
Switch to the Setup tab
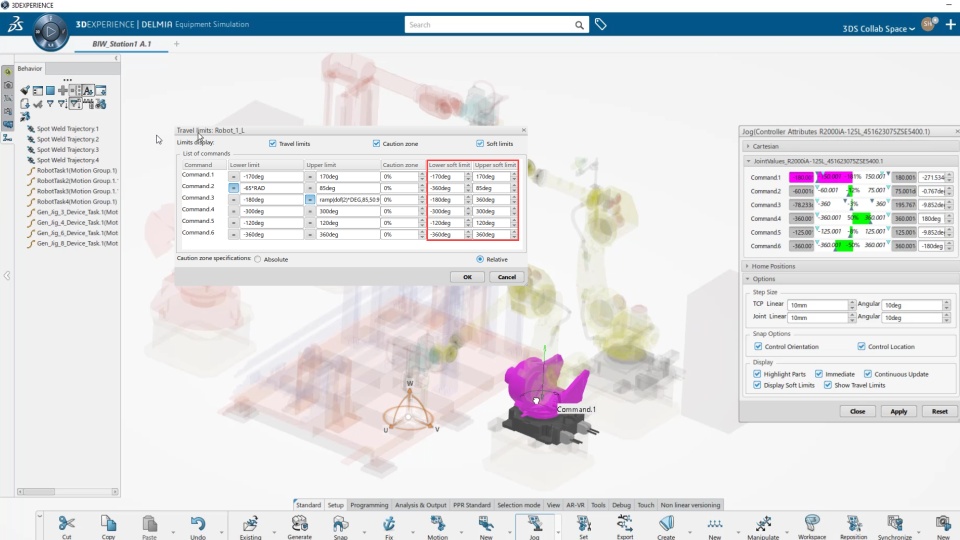click(336, 505)
